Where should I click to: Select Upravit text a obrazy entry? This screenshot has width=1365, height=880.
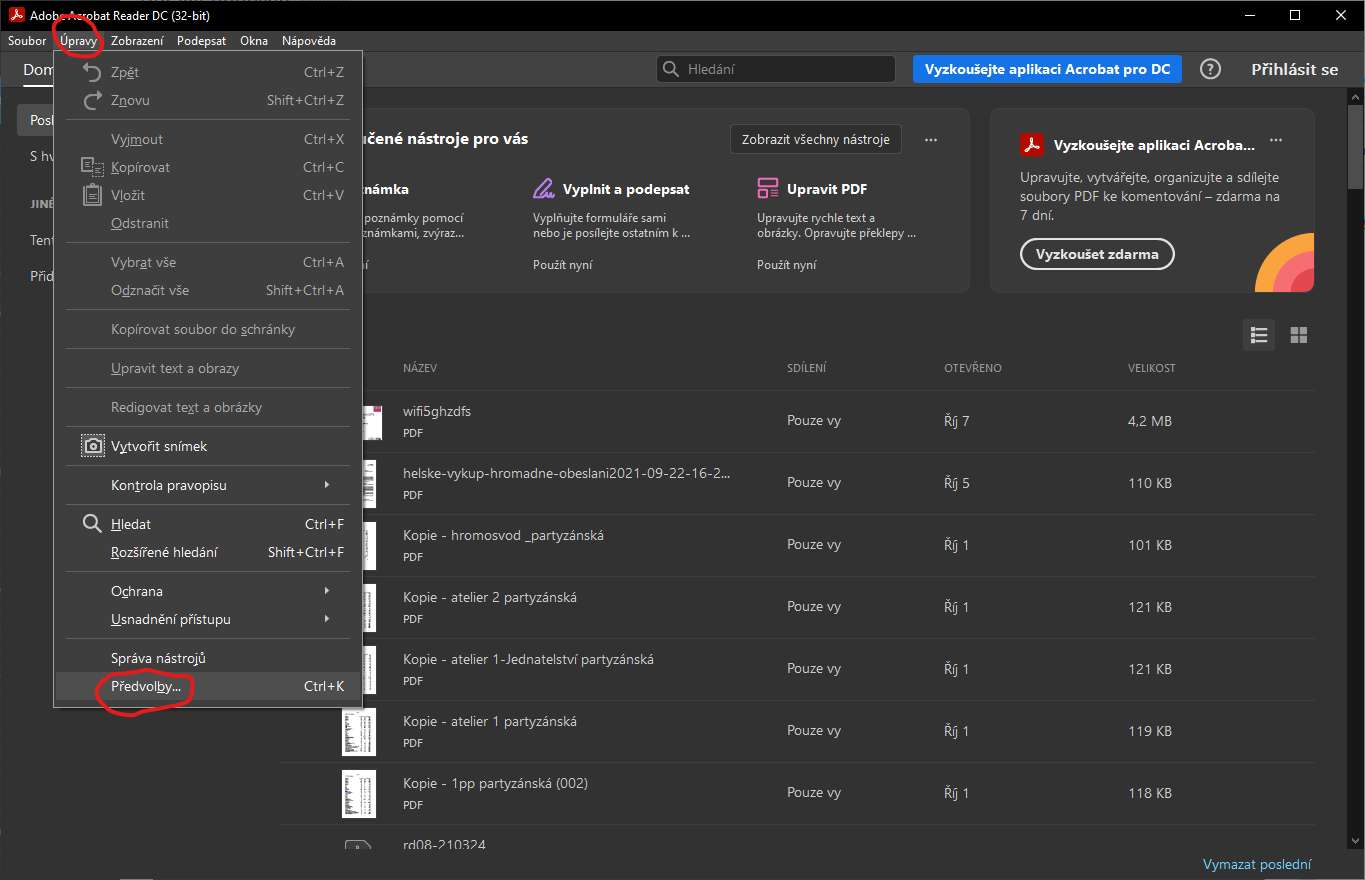208,368
